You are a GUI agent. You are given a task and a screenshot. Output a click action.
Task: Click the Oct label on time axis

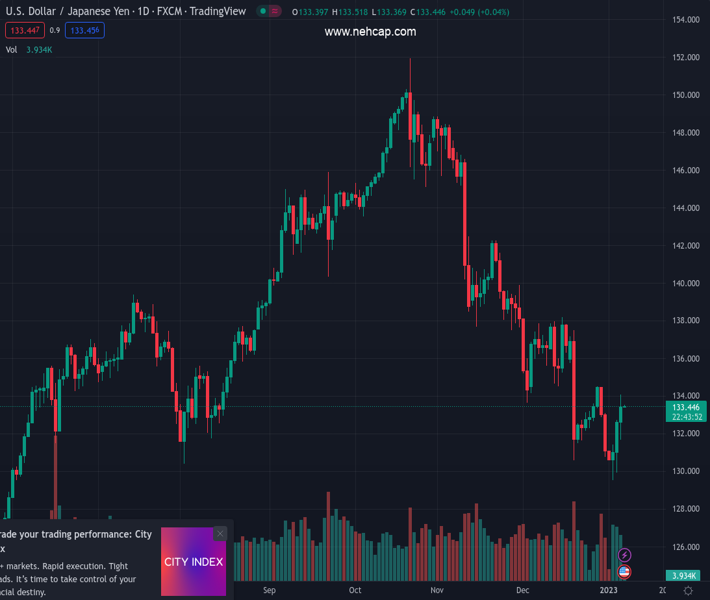(x=355, y=591)
